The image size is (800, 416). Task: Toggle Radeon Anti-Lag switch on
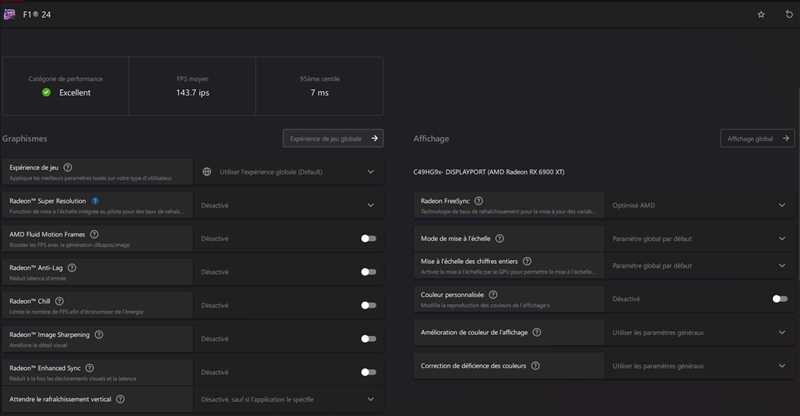point(368,272)
